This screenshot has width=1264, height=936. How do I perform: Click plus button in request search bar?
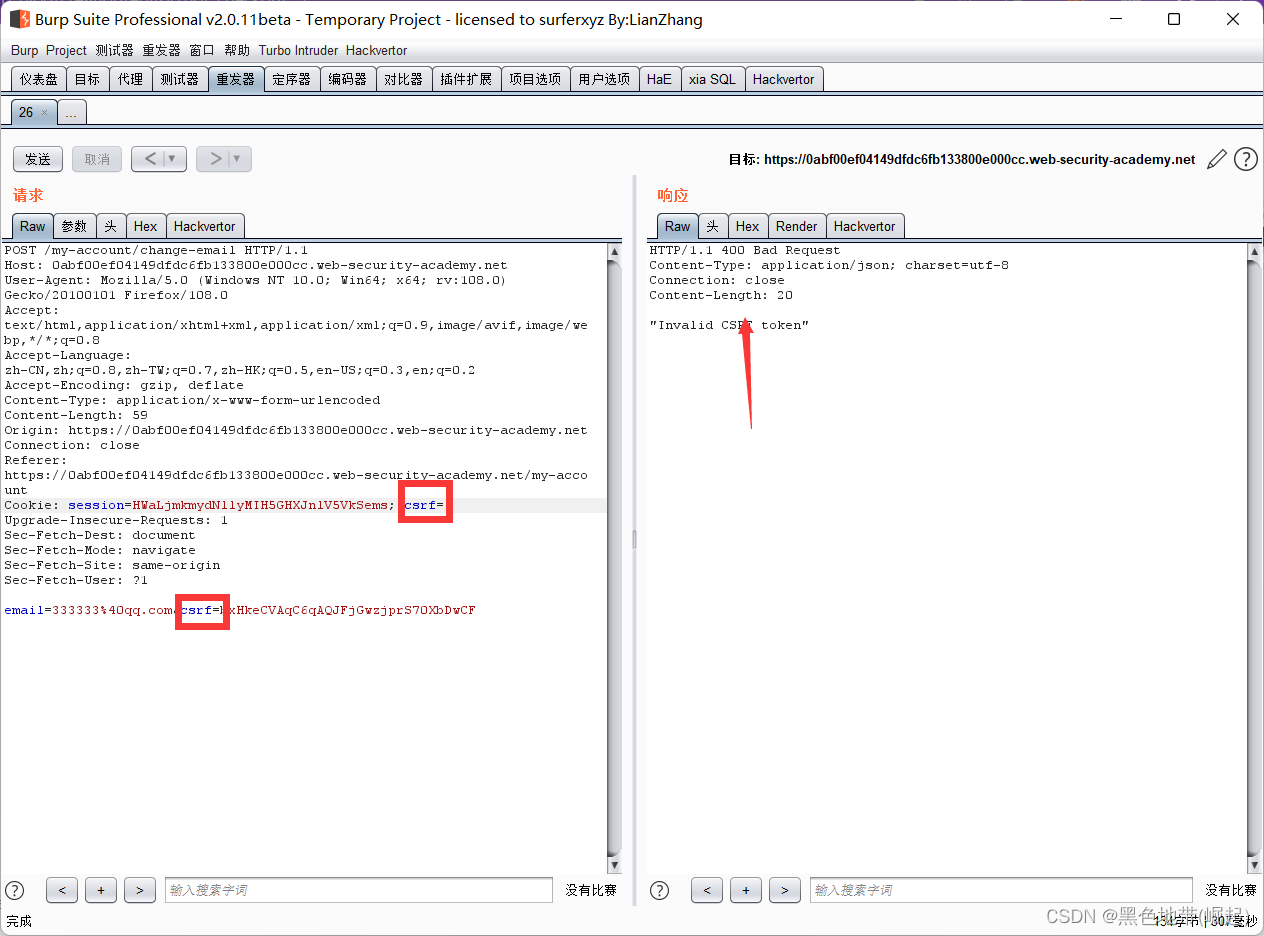click(x=101, y=890)
